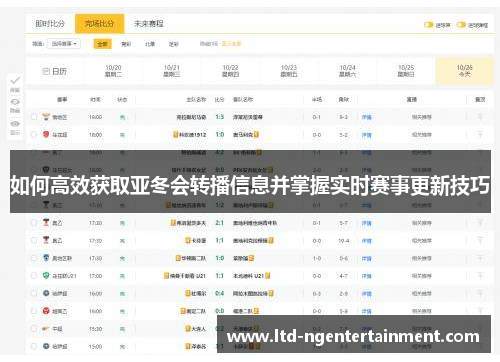Open 详情 link for the 19:00 1:3 match
This screenshot has width=500, height=362.
click(x=367, y=117)
